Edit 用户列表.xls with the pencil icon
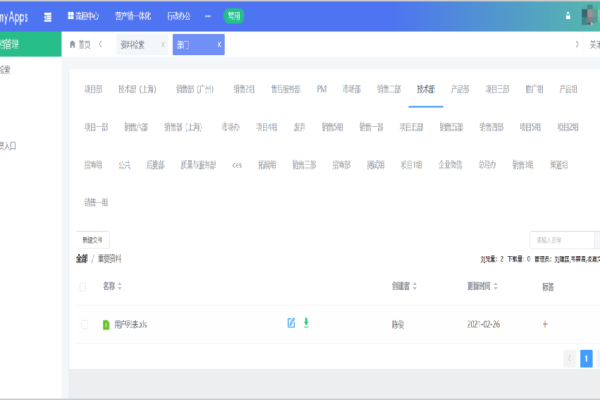 (x=291, y=323)
